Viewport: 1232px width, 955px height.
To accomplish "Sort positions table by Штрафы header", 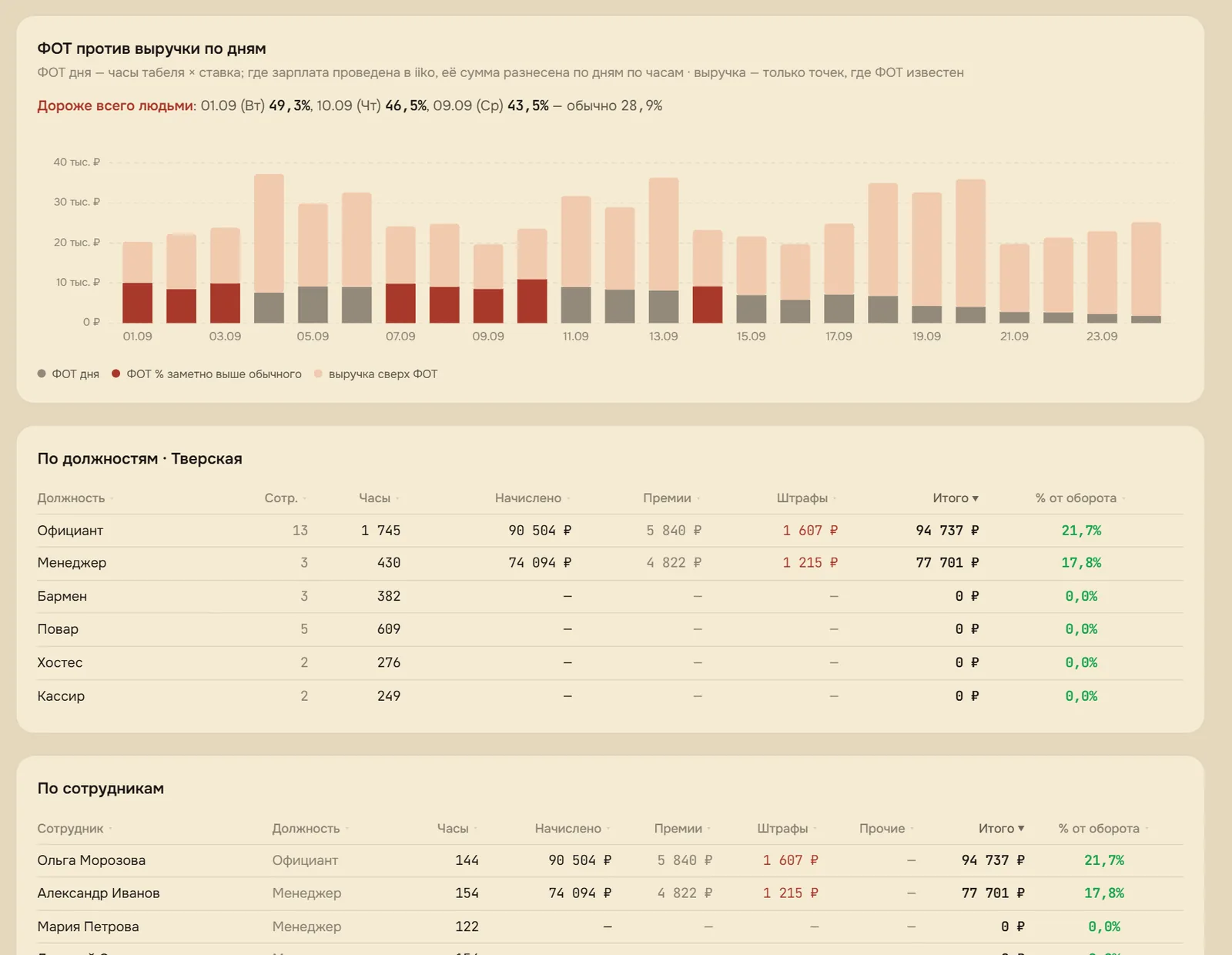I will (806, 498).
